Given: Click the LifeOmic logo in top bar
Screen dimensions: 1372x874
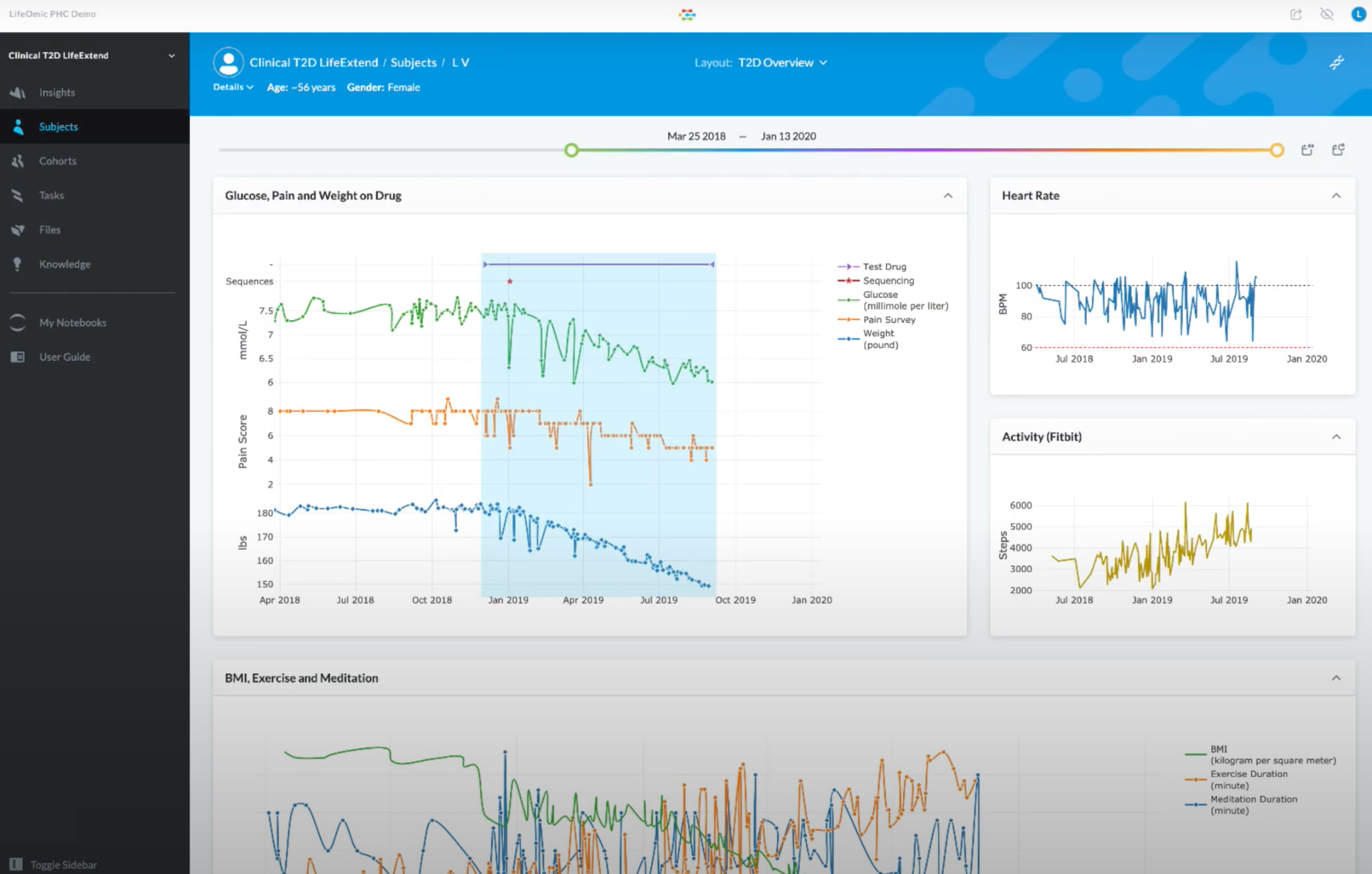Looking at the screenshot, I should tap(687, 14).
